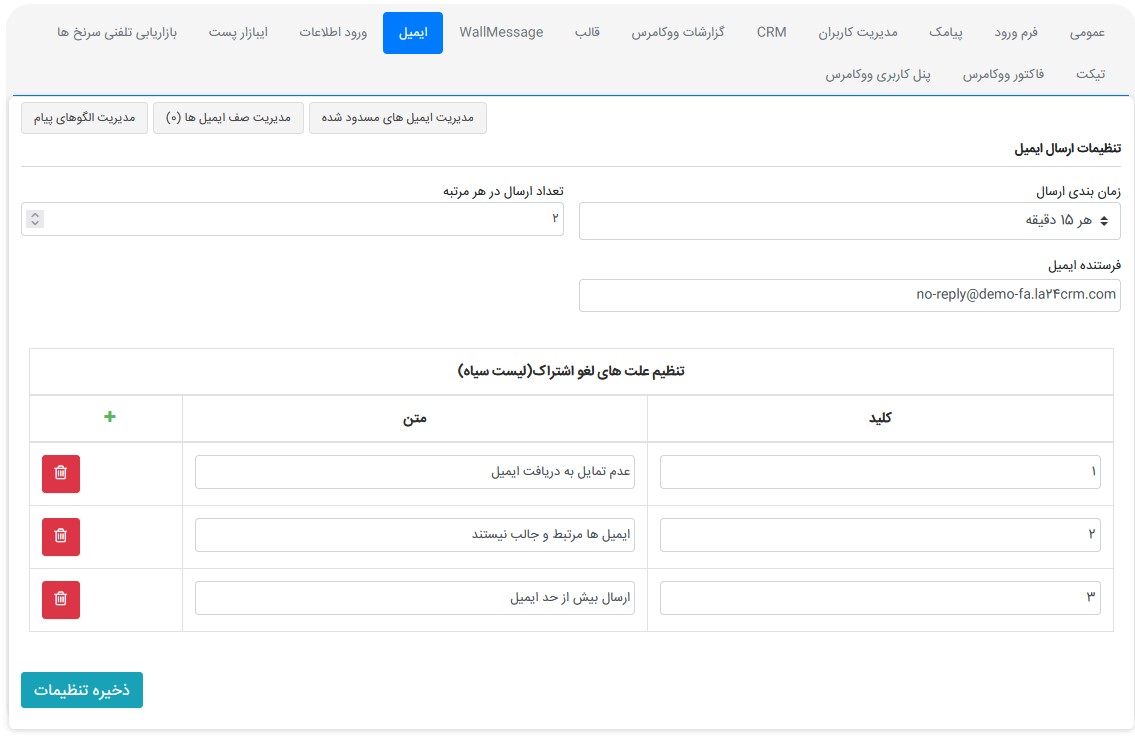Add a new row with green plus icon
This screenshot has width=1135, height=738.
point(110,417)
